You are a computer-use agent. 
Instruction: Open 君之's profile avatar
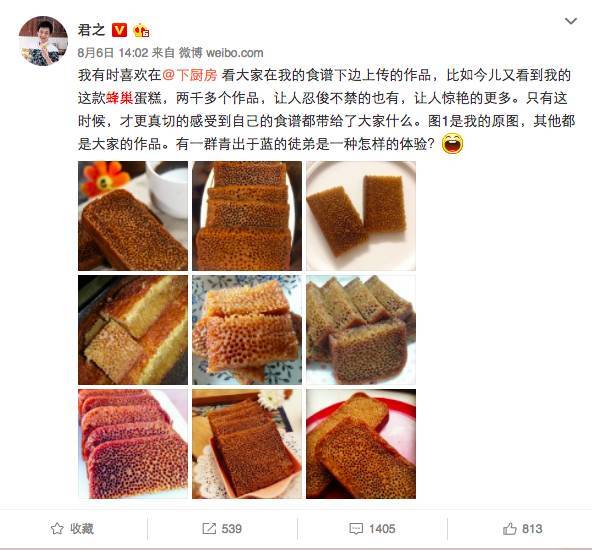click(43, 41)
